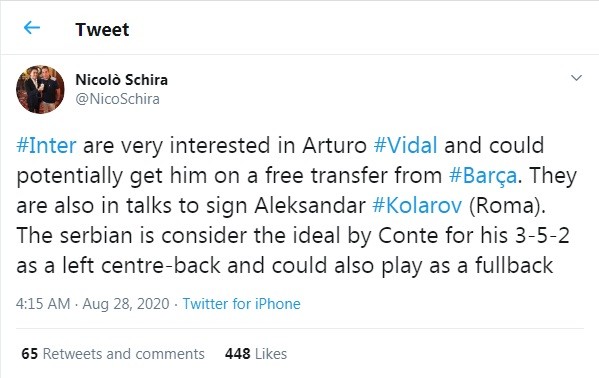Click the tweet text mentioning Conte
Viewport: 599px width, 378px height.
pos(293,235)
